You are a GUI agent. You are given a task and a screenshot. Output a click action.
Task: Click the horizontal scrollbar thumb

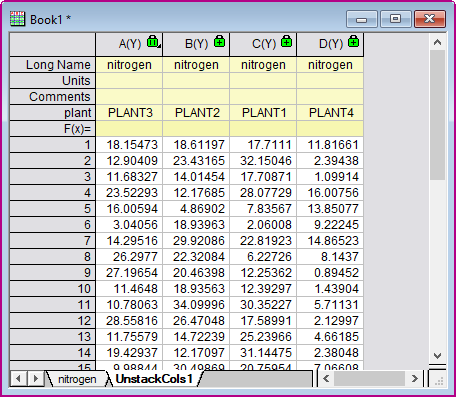tap(369, 379)
